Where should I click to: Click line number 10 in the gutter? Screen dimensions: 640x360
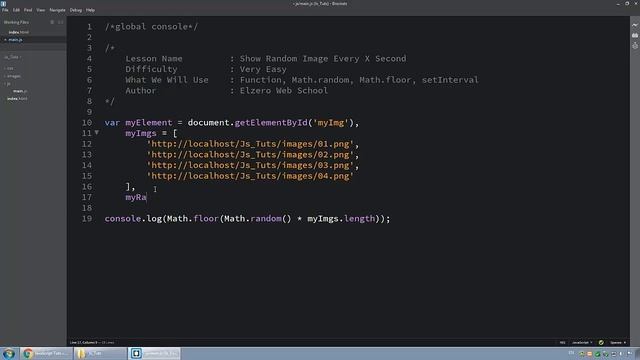coord(87,123)
